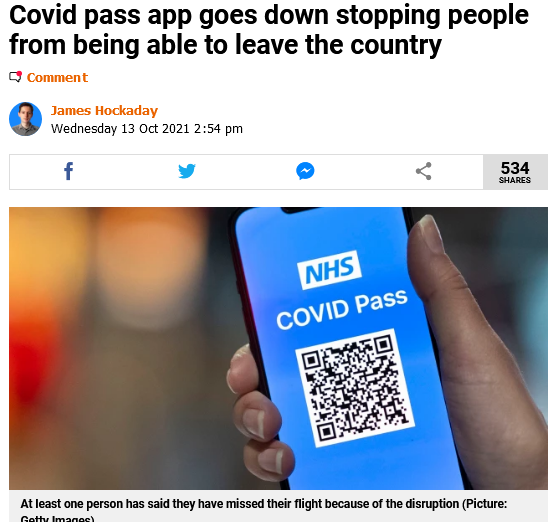The height and width of the screenshot is (522, 557).
Task: Open James Hockaday's avatar photo
Action: click(25, 119)
